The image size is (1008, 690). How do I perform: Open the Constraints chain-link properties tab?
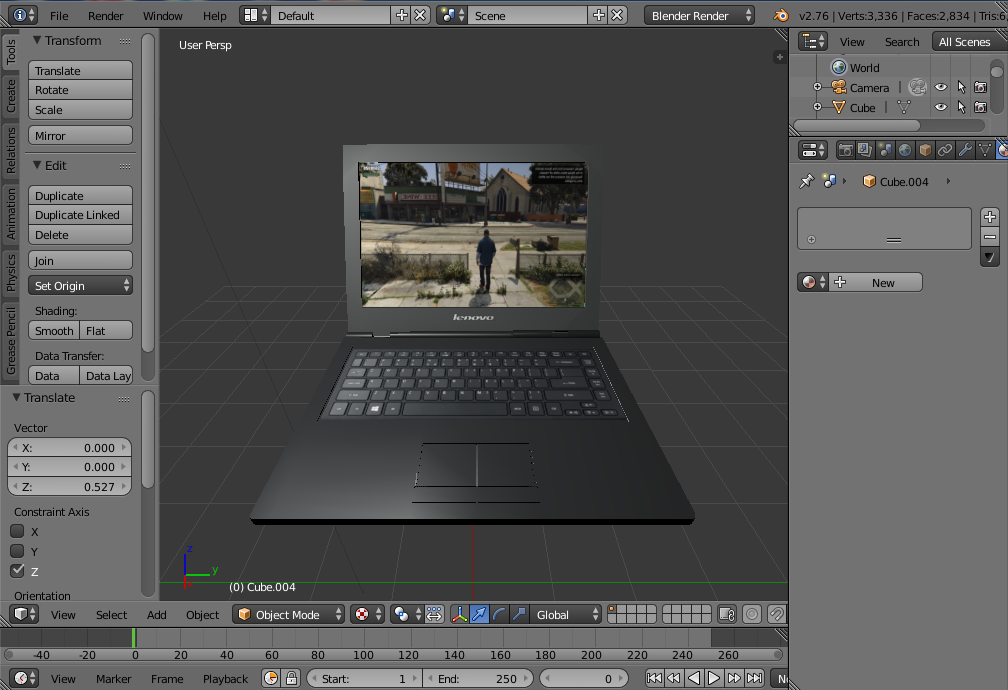[x=945, y=150]
